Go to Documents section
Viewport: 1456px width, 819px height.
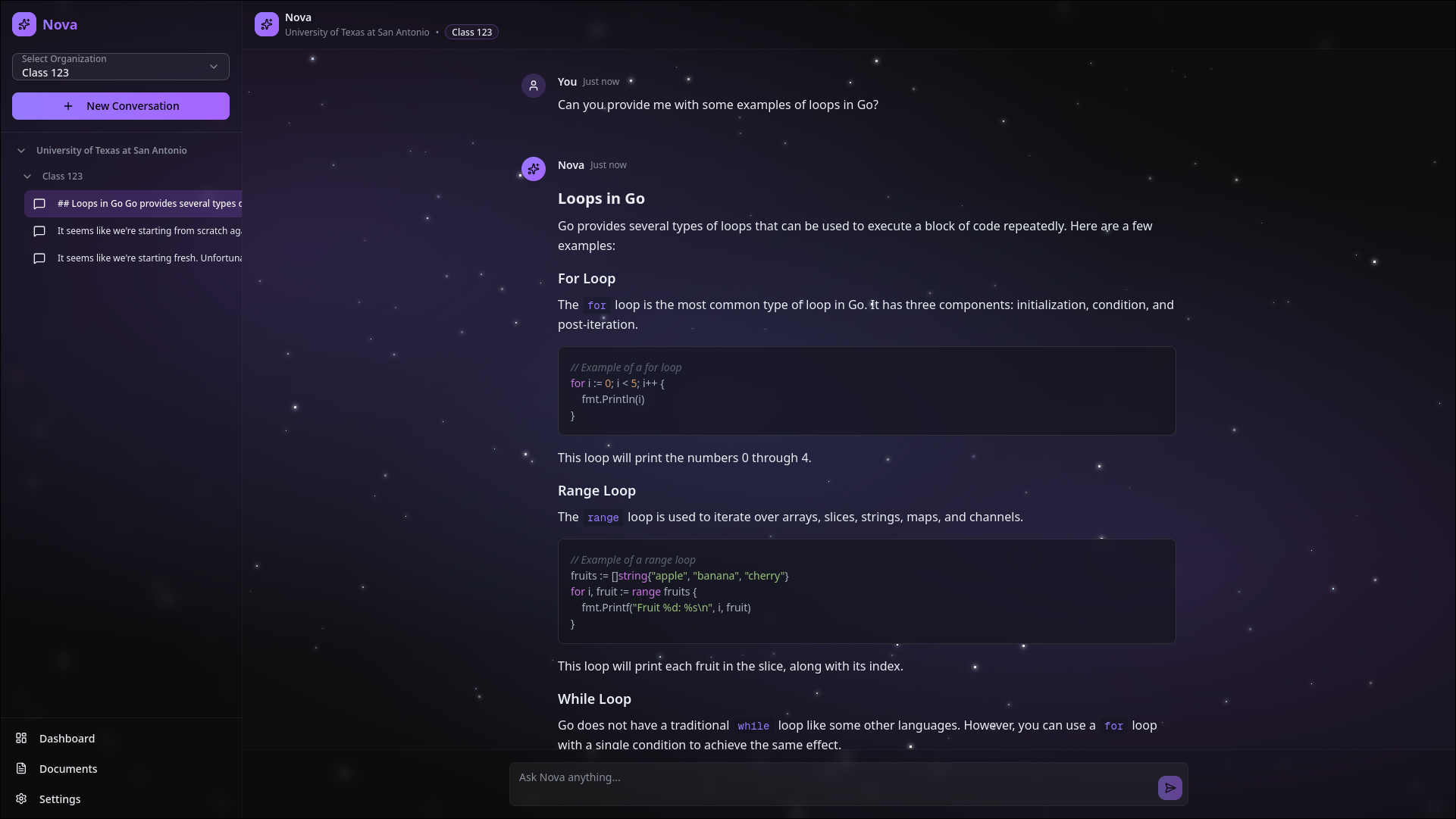(x=68, y=768)
